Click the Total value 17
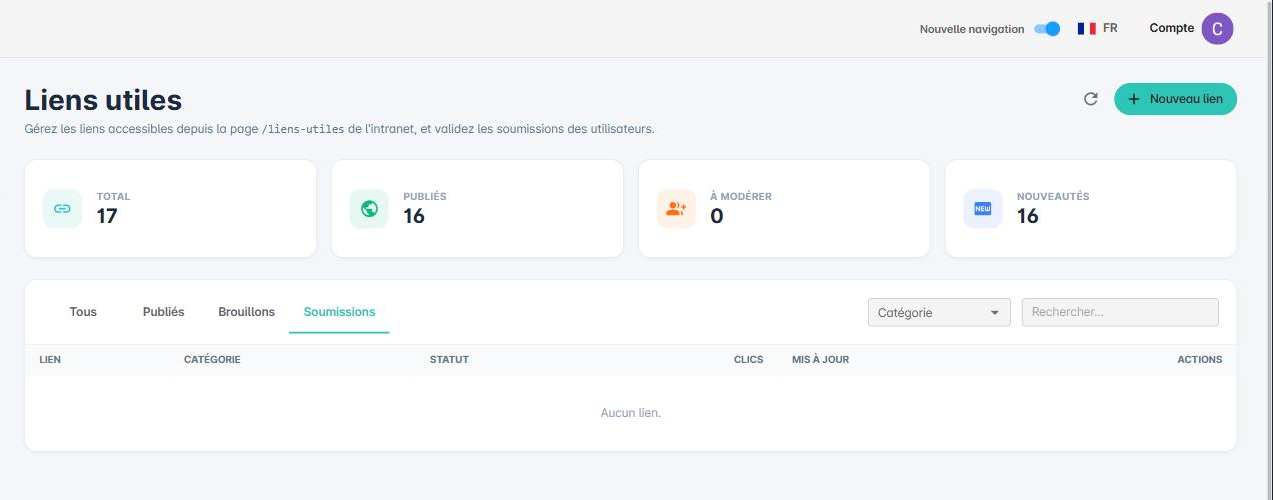The width and height of the screenshot is (1273, 500). pyautogui.click(x=107, y=216)
